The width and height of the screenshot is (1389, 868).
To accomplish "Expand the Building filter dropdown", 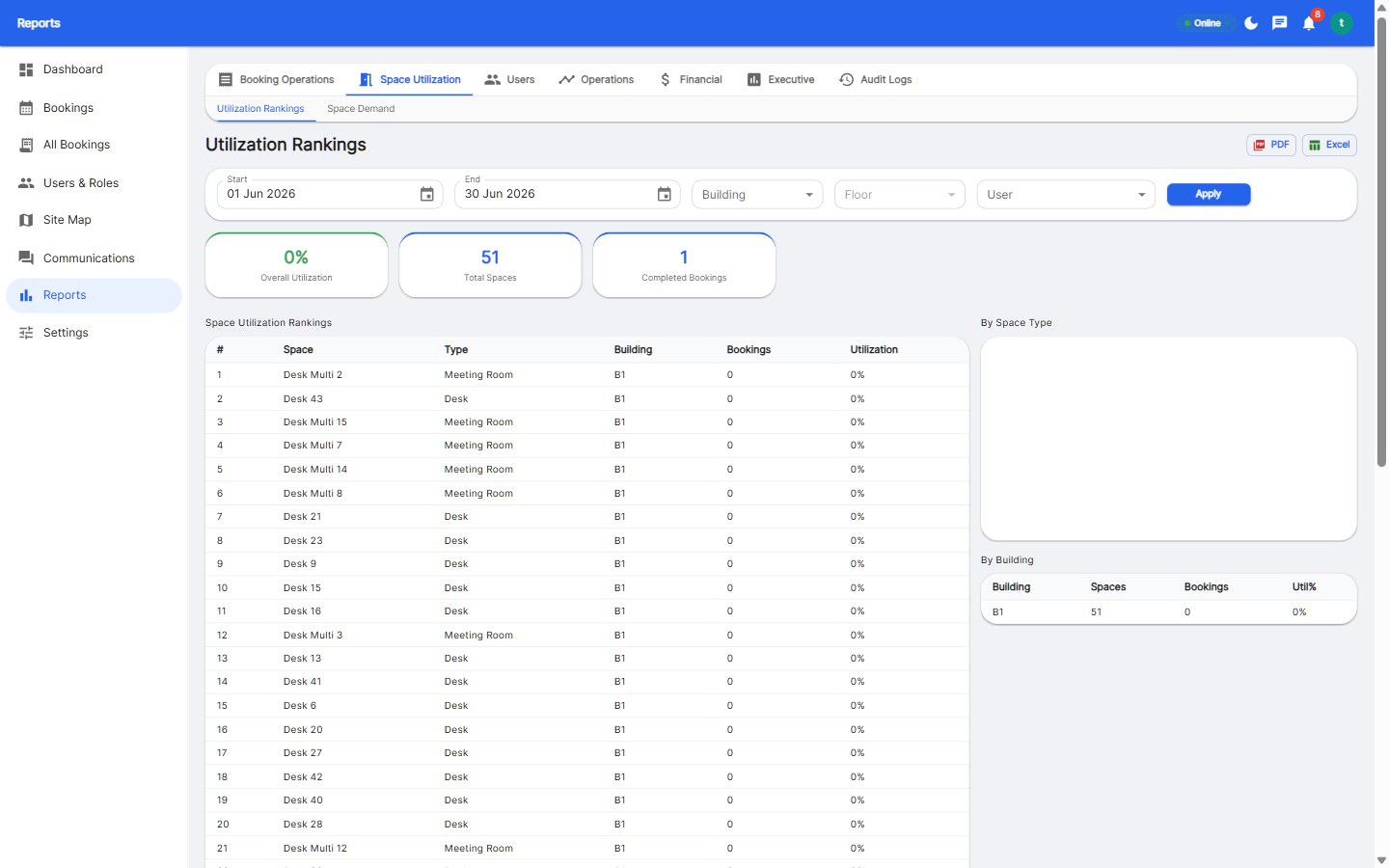I will [757, 194].
